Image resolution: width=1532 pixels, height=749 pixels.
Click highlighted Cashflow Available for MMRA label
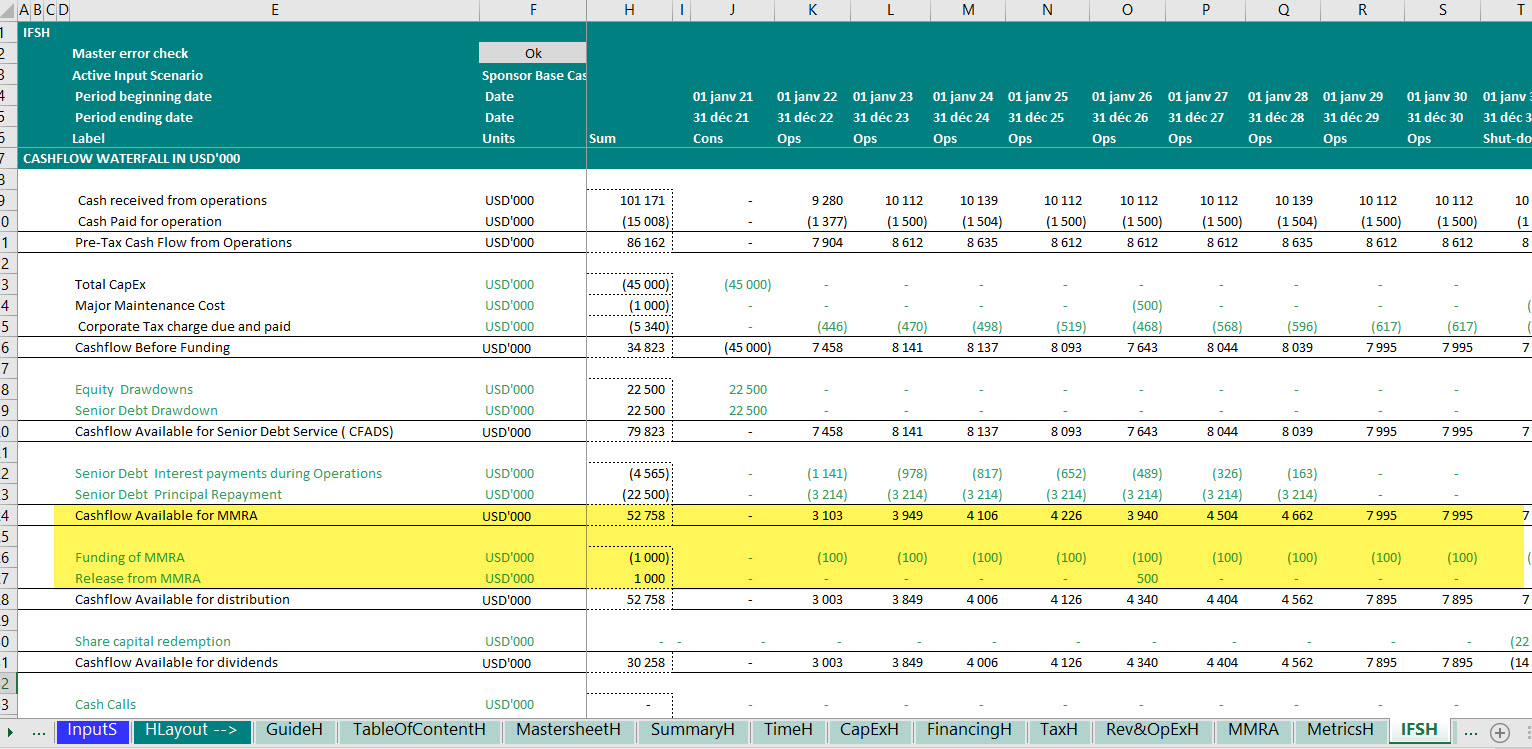click(x=166, y=515)
